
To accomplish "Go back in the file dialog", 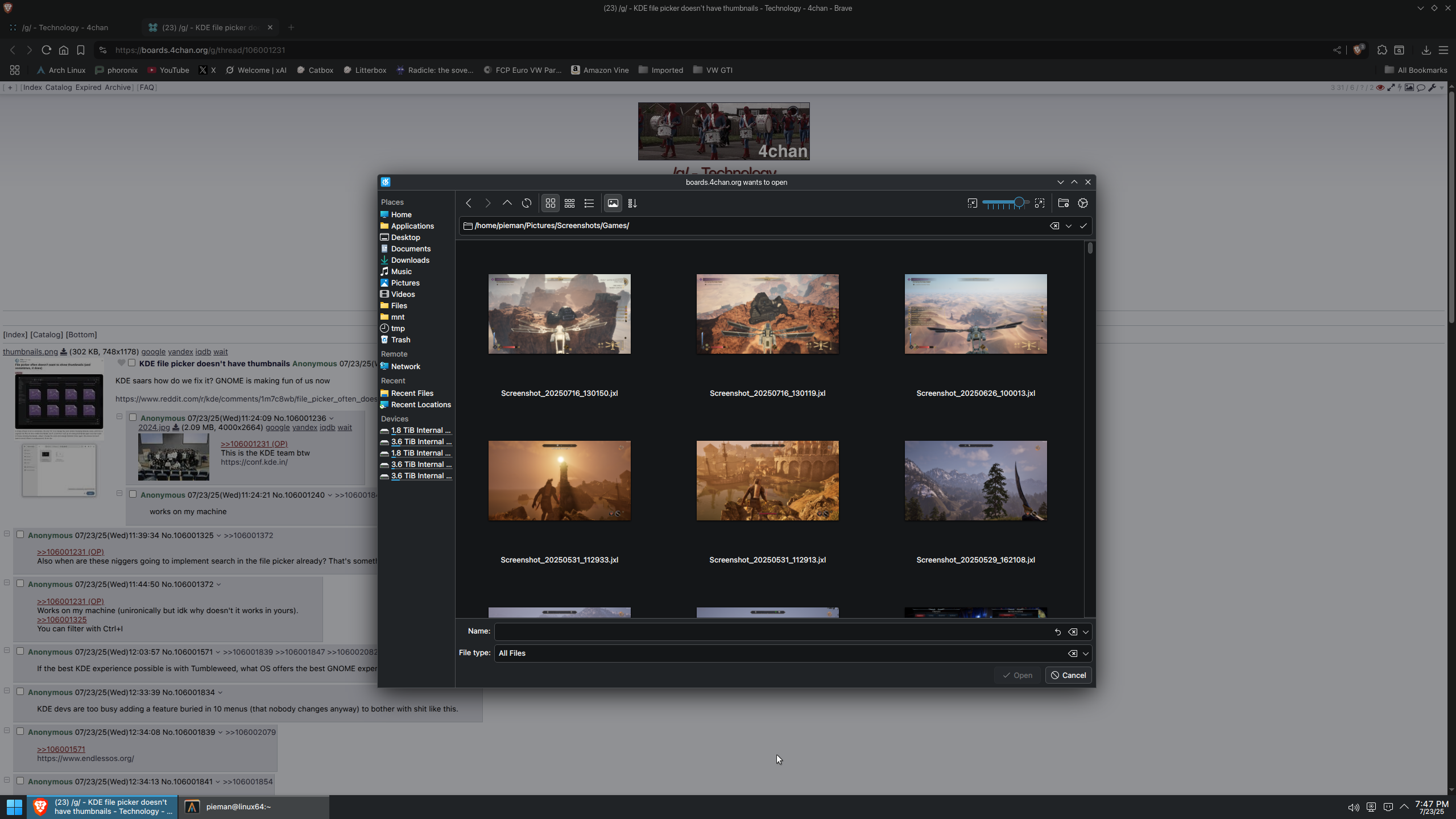I will (x=469, y=203).
